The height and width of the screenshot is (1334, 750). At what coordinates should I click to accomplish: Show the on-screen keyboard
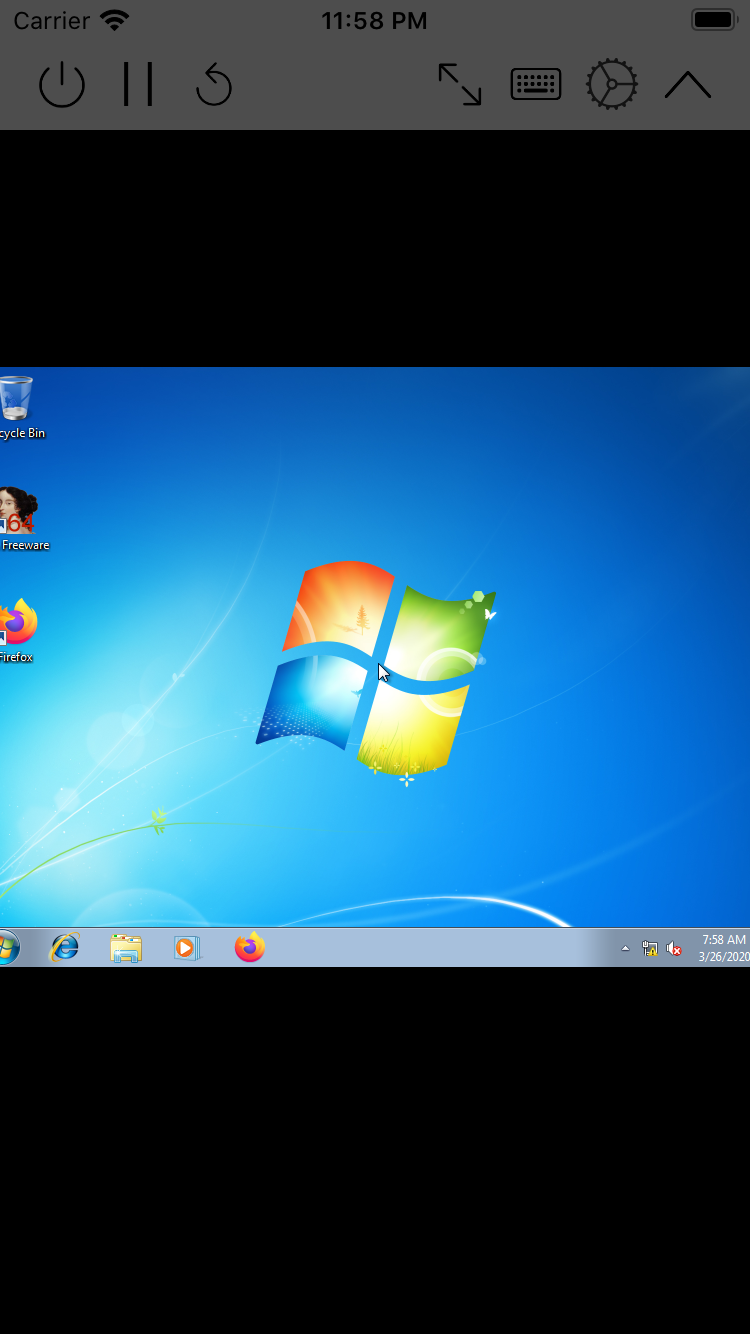(x=536, y=85)
